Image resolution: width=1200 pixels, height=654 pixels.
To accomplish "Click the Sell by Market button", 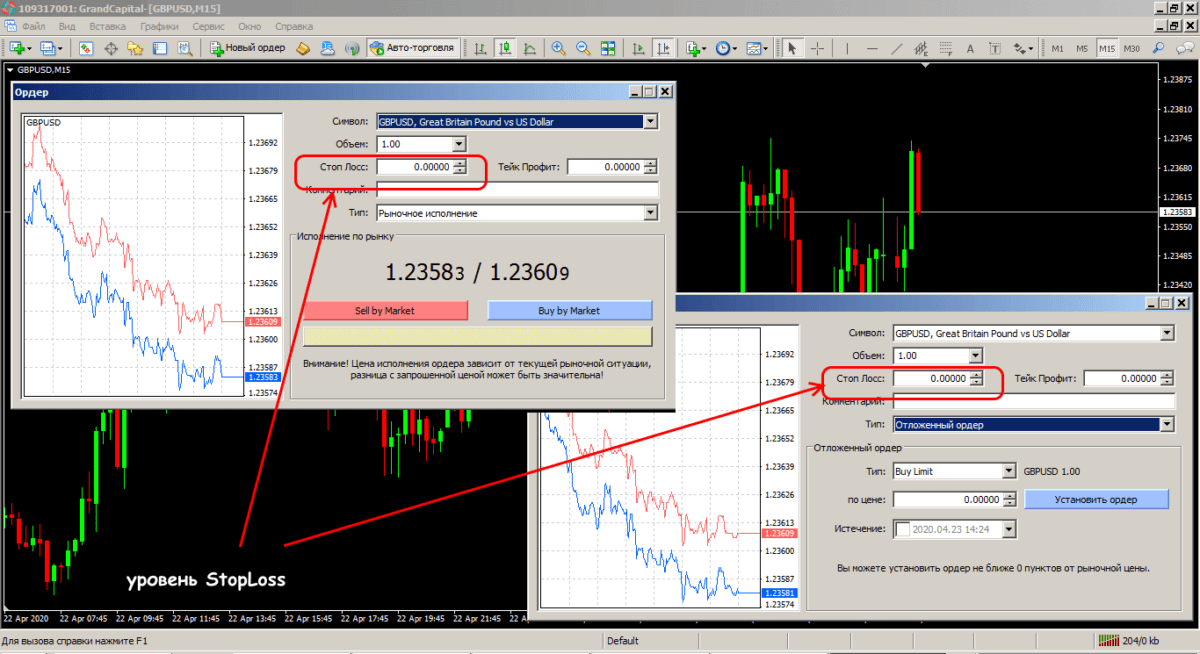I will [x=384, y=310].
